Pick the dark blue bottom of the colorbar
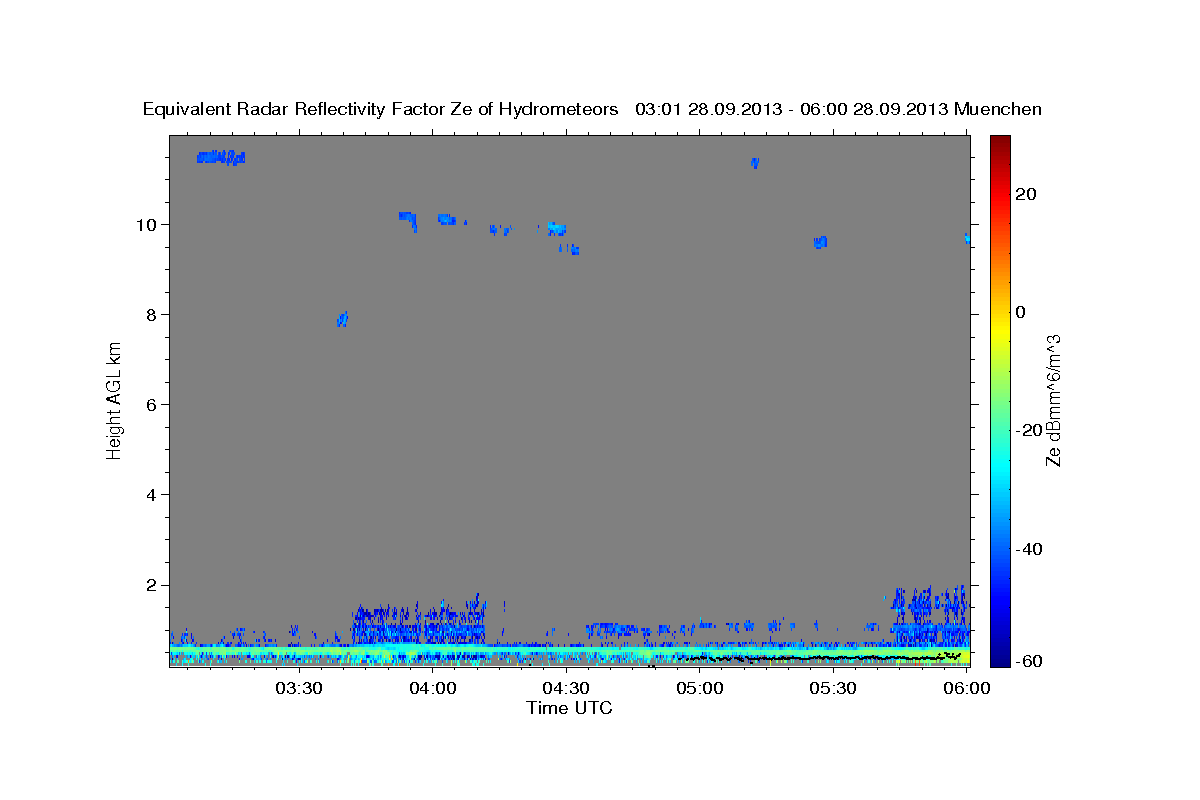This screenshot has width=1200, height=800. coord(1000,657)
